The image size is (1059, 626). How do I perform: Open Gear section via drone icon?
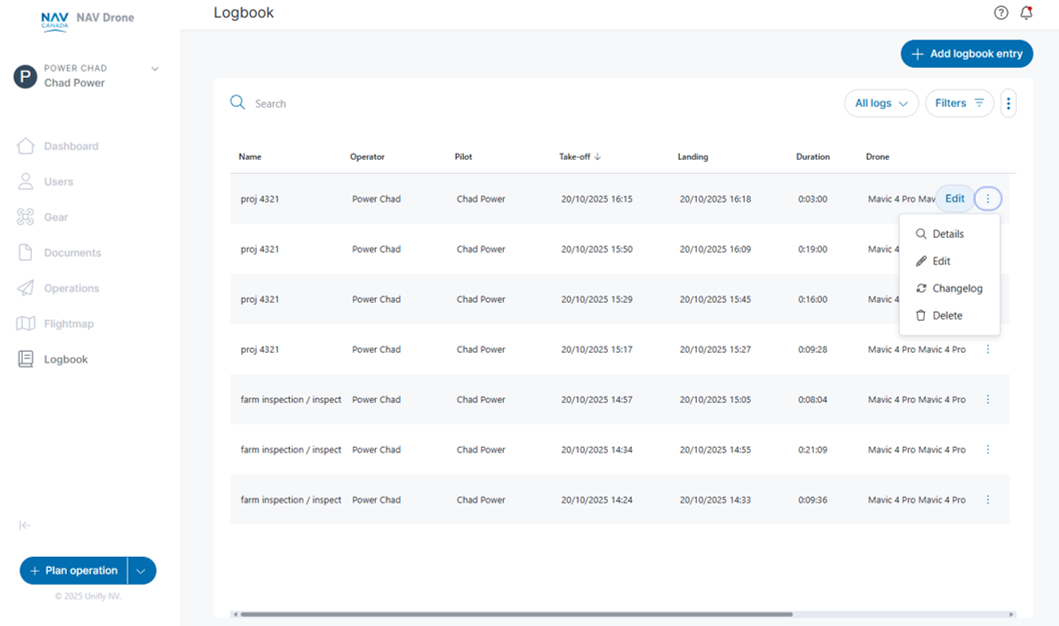[x=26, y=217]
